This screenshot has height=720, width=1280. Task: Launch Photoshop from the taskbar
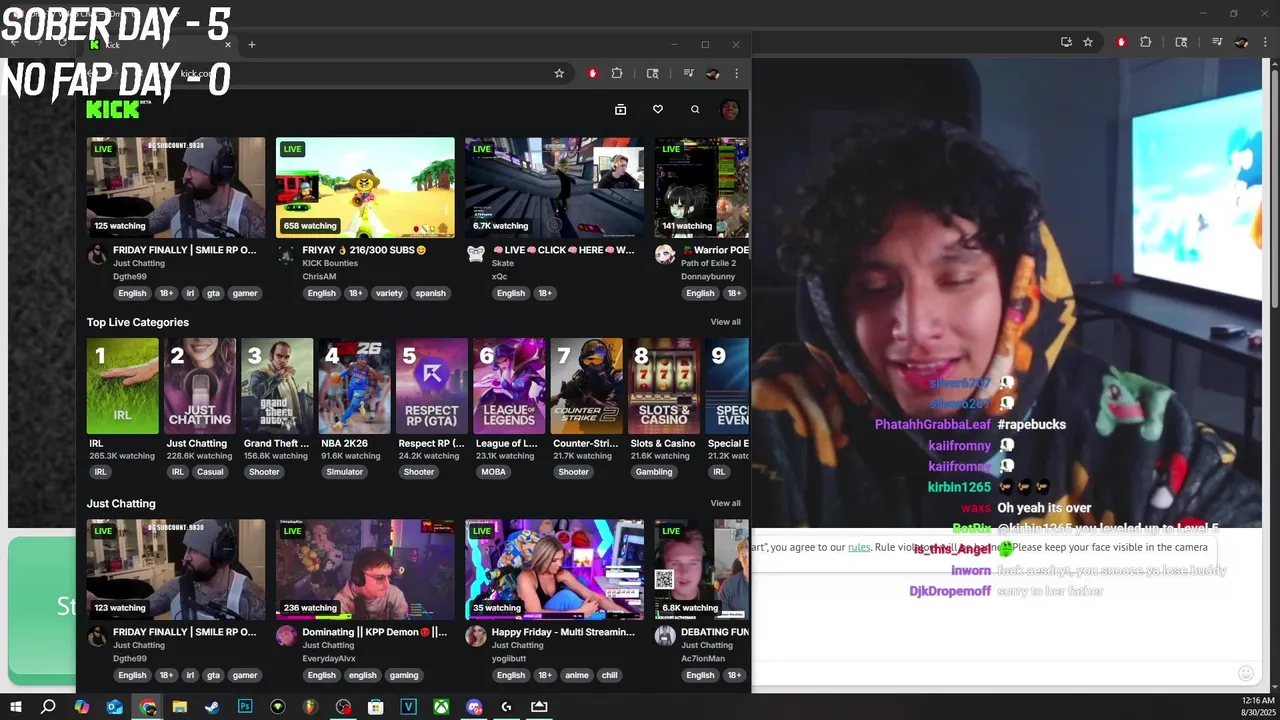(x=245, y=707)
